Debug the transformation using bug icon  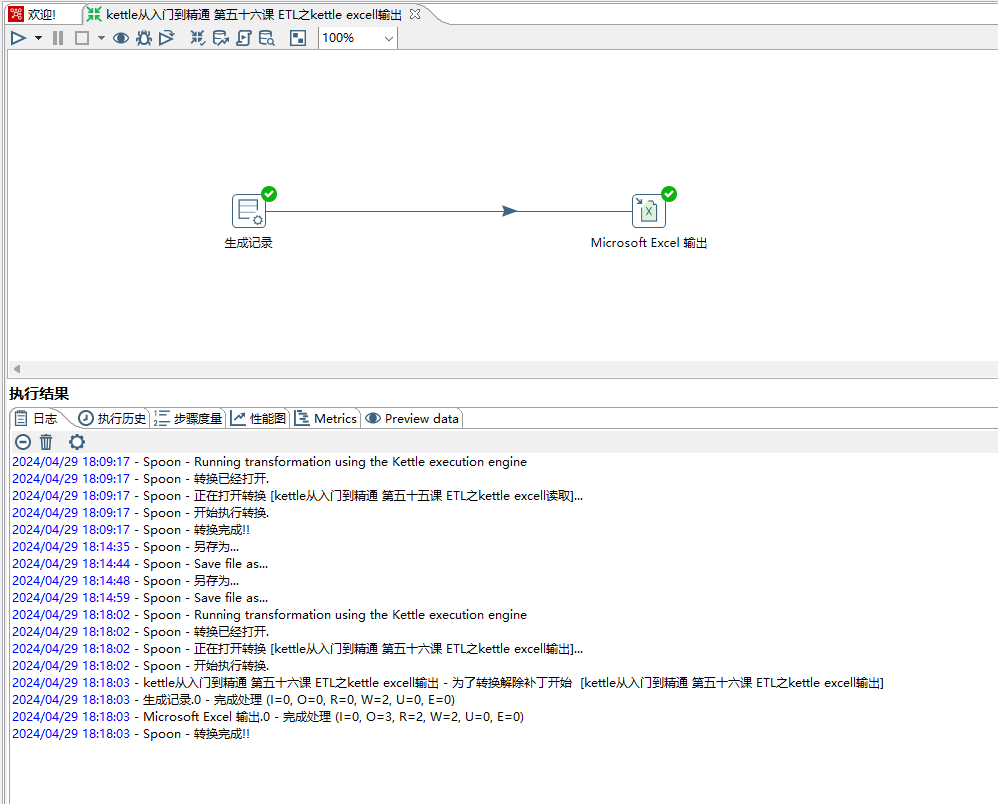pyautogui.click(x=144, y=38)
